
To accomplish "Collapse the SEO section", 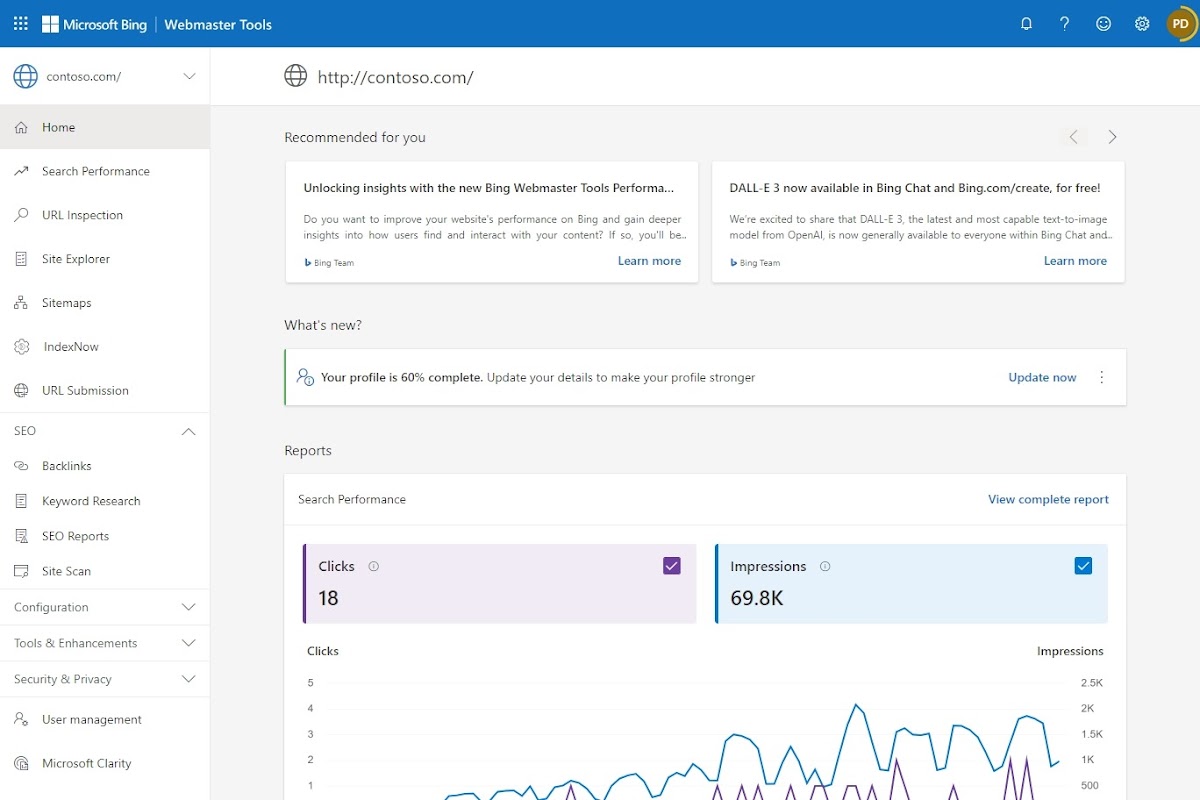I will pos(188,431).
